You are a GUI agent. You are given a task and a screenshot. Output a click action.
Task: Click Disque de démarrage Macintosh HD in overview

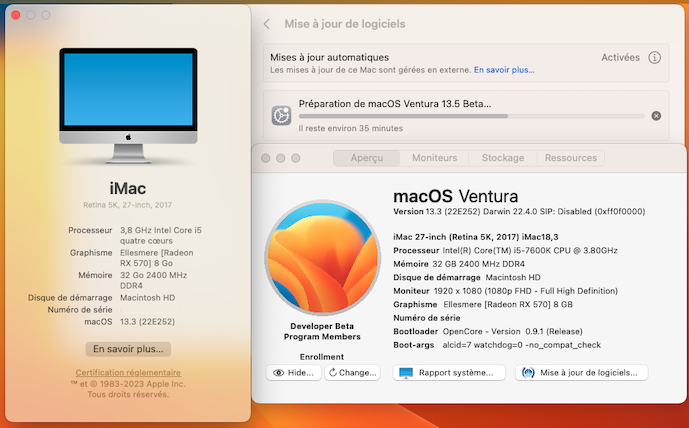(x=467, y=278)
